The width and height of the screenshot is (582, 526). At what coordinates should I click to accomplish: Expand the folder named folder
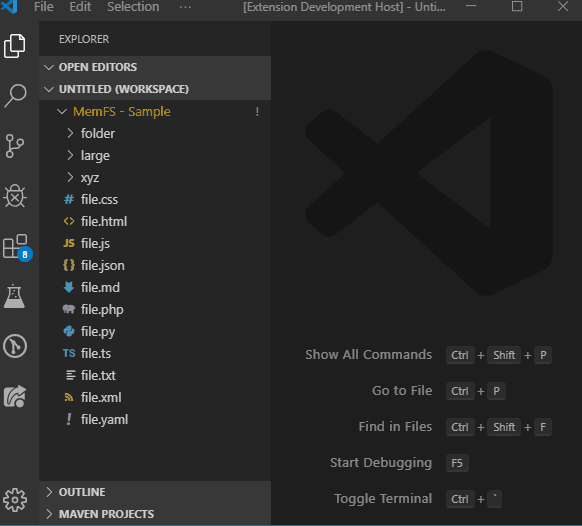point(70,133)
